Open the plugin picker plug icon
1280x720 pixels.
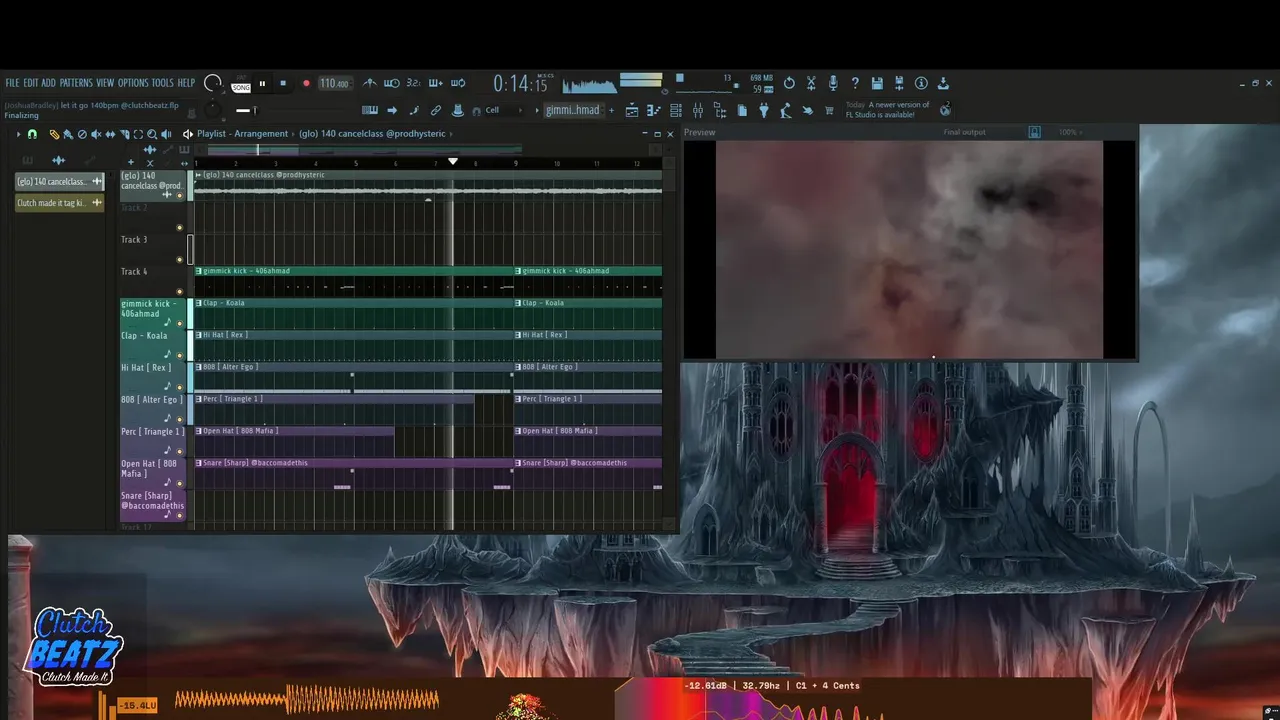pos(764,110)
